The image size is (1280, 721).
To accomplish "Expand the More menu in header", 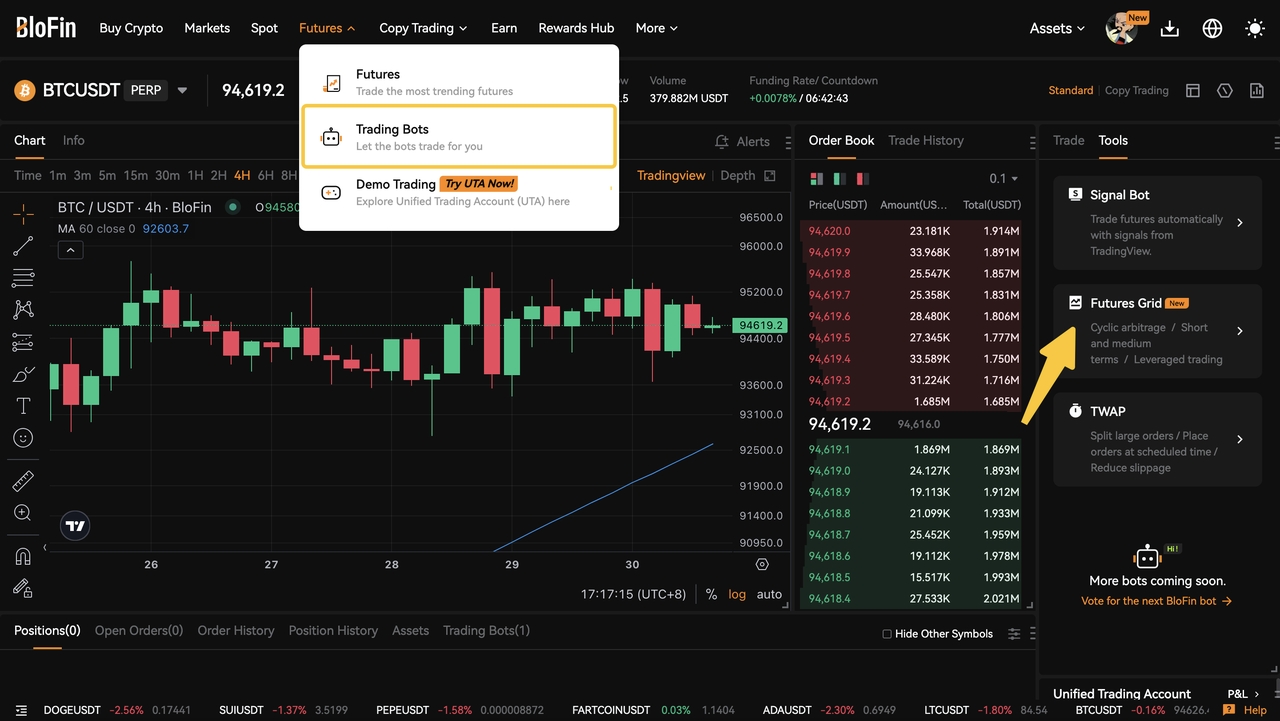I will pos(656,28).
